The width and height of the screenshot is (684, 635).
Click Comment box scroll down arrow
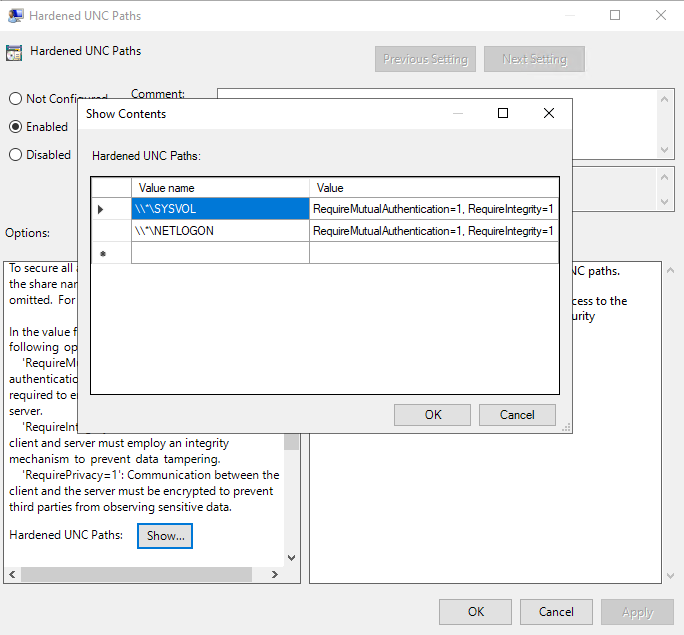pyautogui.click(x=664, y=150)
